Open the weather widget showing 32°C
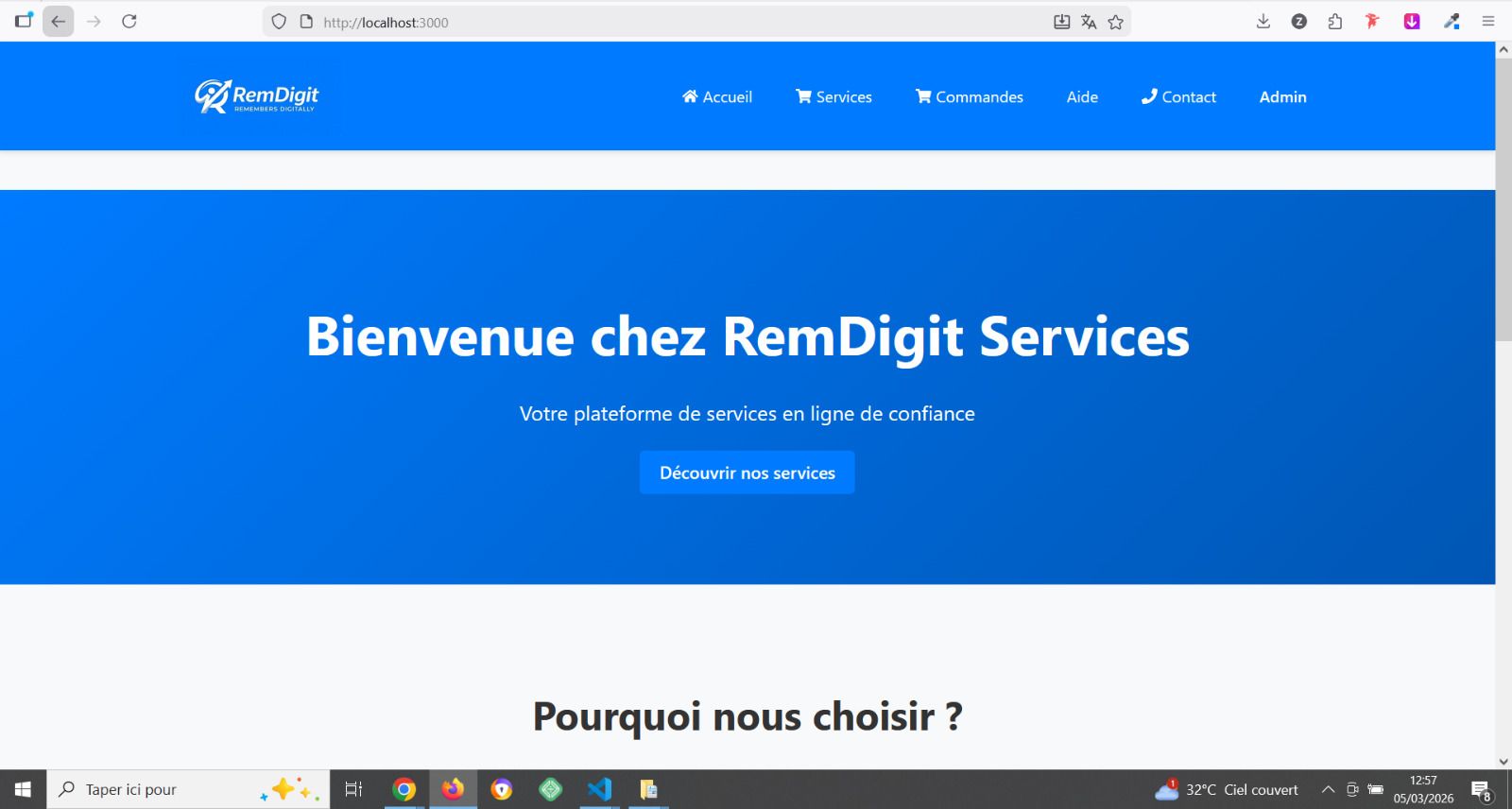1512x809 pixels. 1227,789
